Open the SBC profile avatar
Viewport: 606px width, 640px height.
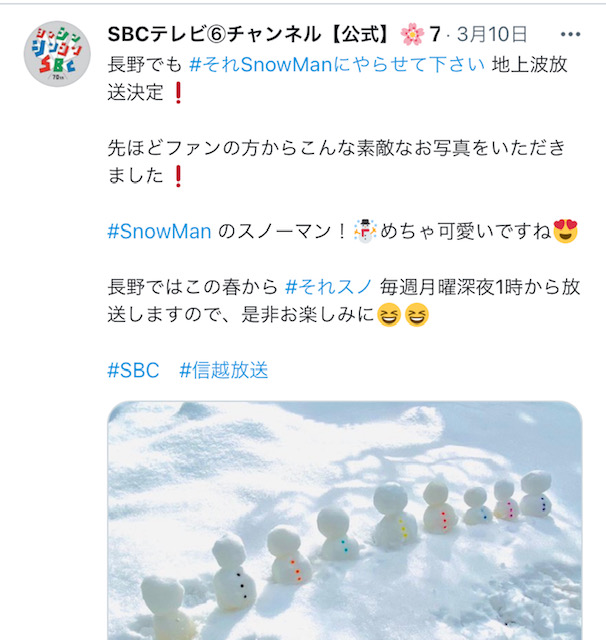pyautogui.click(x=57, y=53)
